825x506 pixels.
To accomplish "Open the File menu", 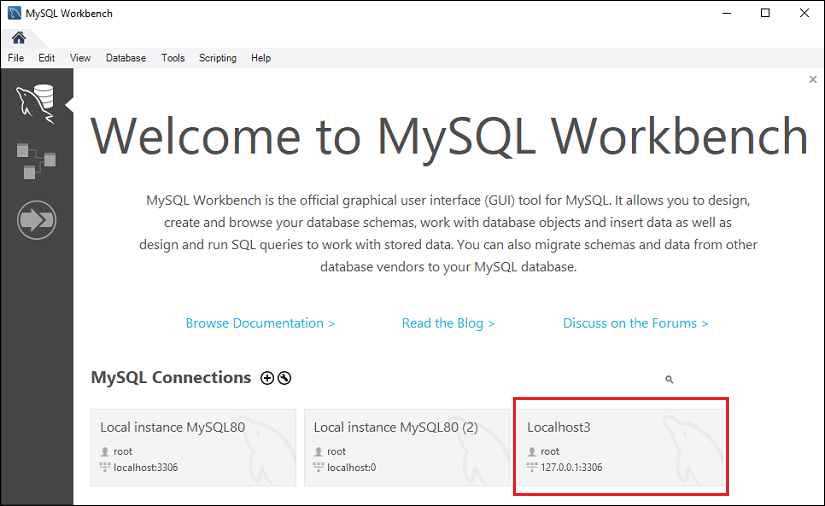I will 16,58.
